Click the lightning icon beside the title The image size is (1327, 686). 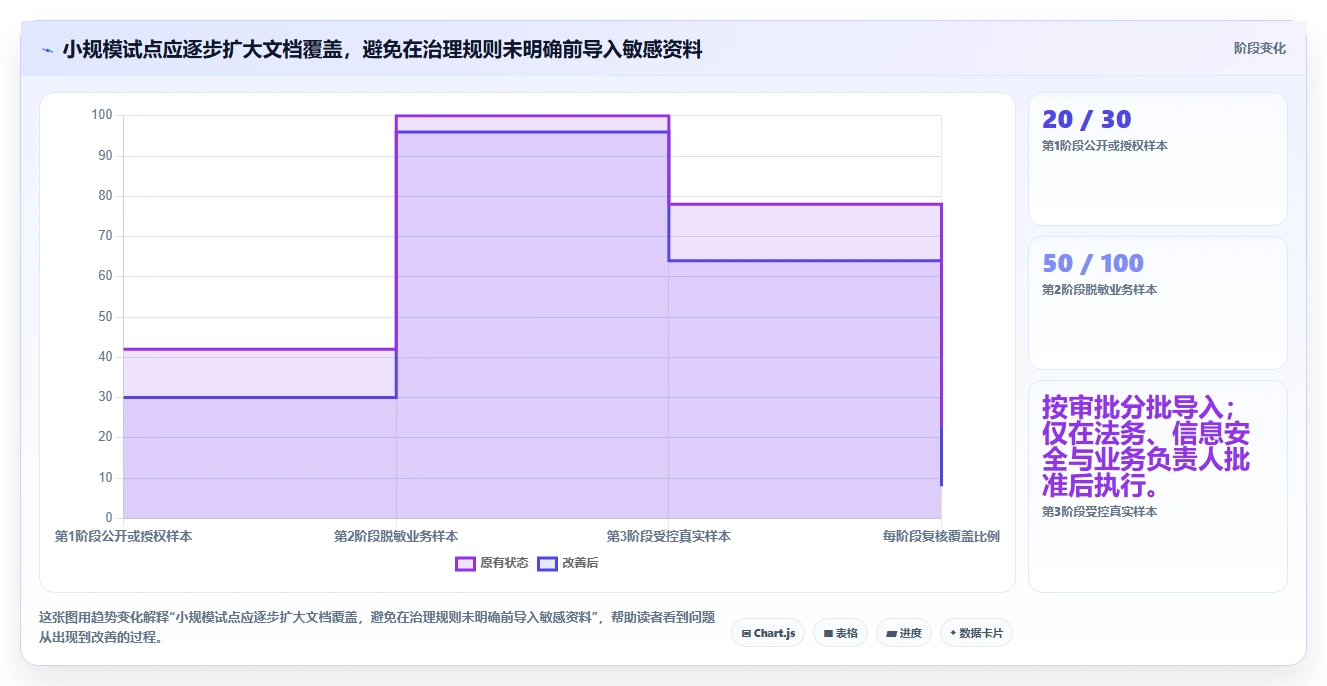click(x=47, y=49)
